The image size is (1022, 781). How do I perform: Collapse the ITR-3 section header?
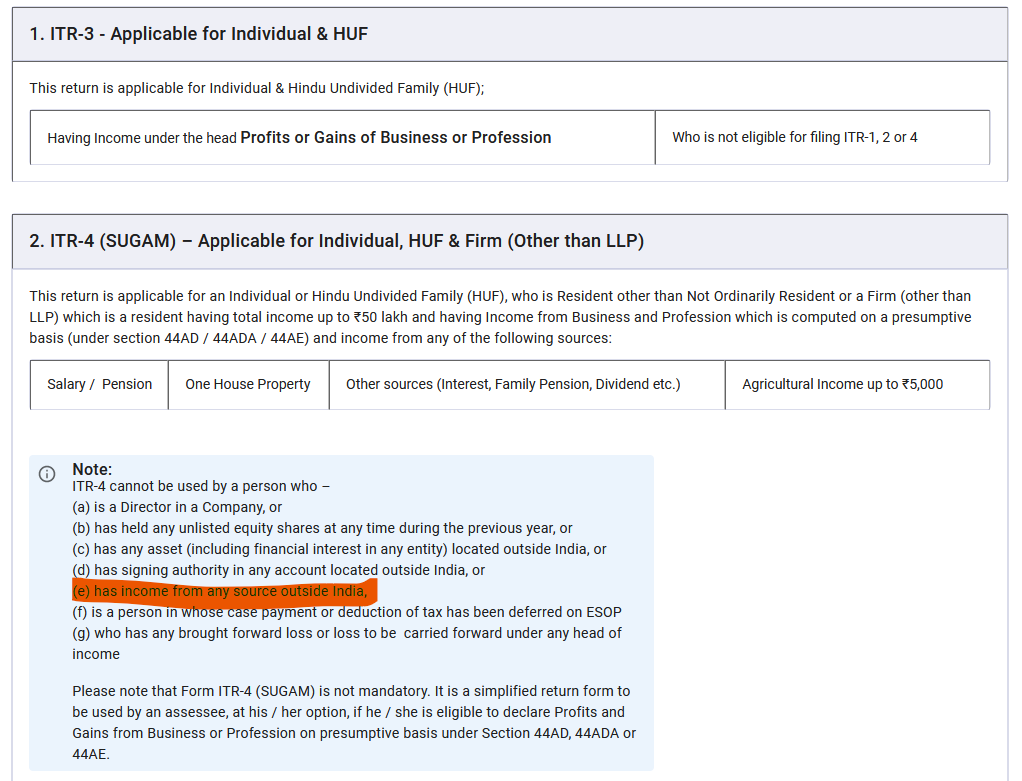(509, 34)
